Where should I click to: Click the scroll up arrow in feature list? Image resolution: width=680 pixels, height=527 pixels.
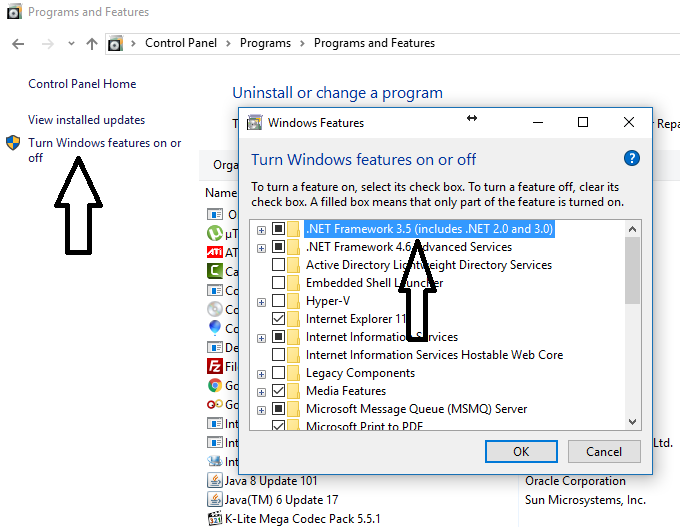(632, 229)
